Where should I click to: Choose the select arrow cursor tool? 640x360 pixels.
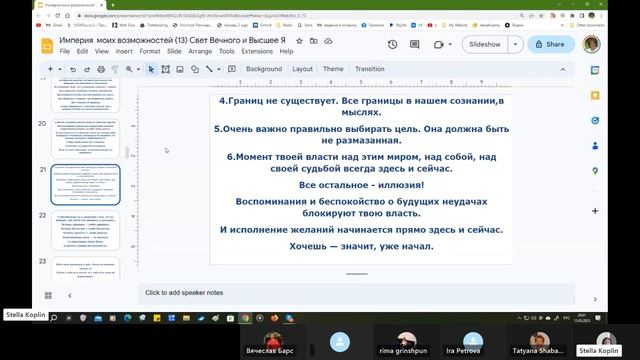tap(151, 69)
